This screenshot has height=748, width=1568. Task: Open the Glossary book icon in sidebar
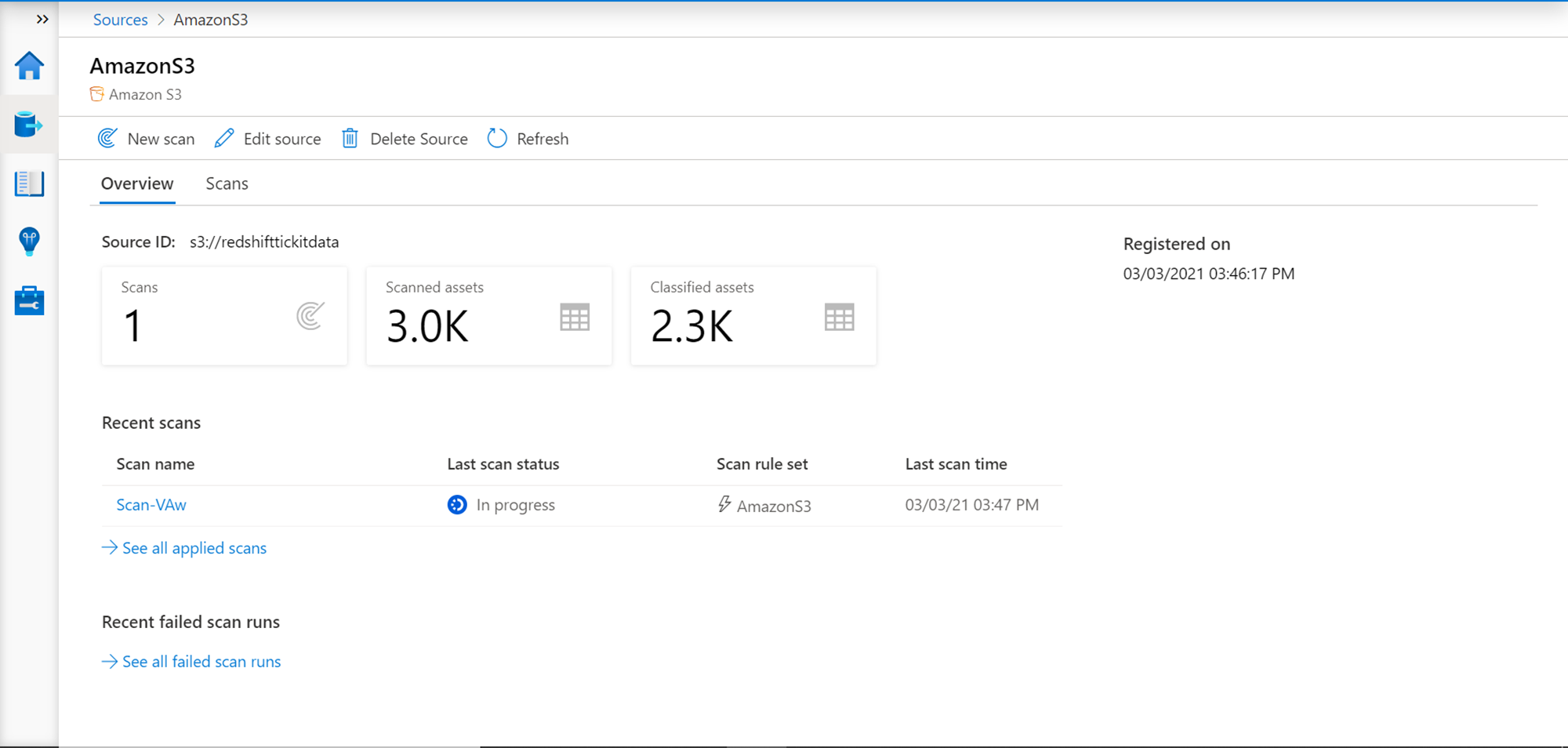click(29, 183)
